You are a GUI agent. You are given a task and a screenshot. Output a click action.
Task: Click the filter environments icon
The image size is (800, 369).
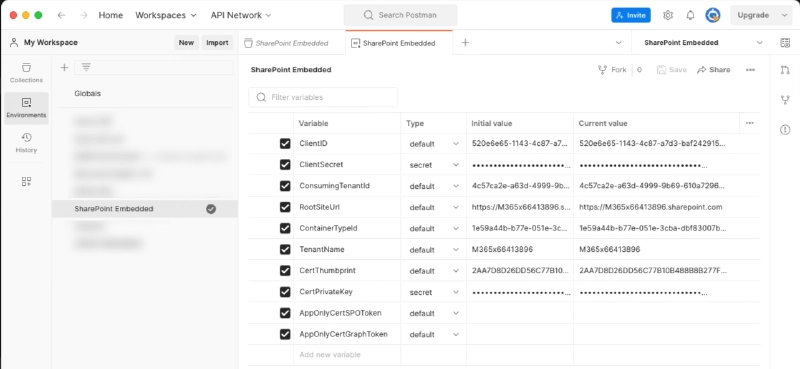point(86,67)
